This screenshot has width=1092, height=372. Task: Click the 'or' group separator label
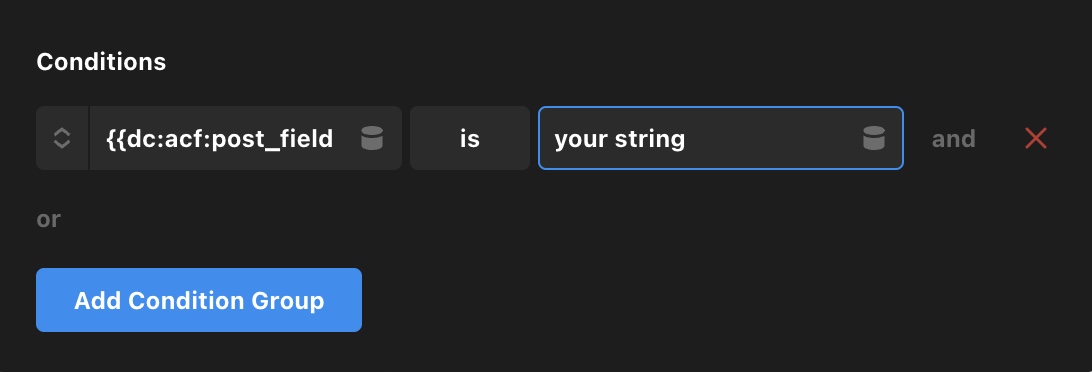[48, 219]
